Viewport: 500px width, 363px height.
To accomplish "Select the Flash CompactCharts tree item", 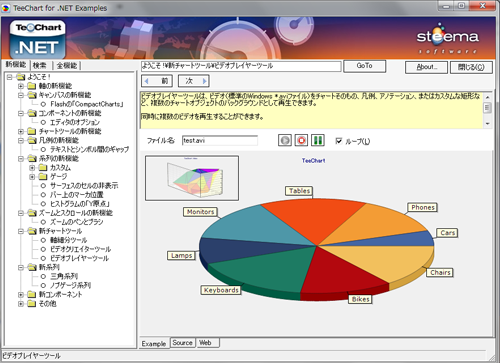I will (87, 104).
